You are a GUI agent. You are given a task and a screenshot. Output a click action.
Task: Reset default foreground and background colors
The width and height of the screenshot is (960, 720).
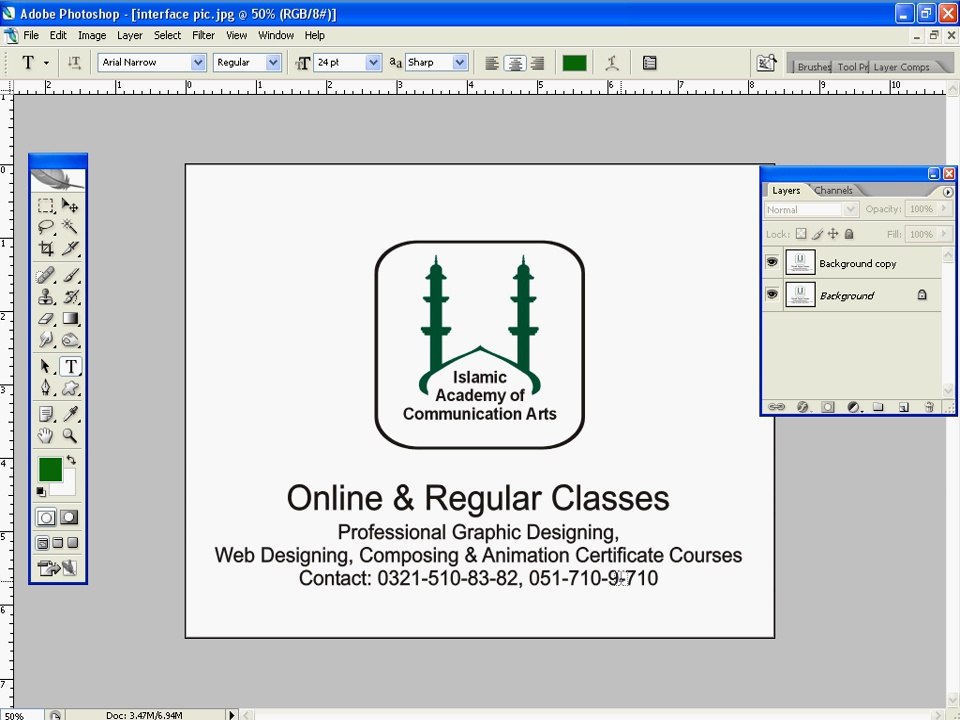tap(41, 491)
